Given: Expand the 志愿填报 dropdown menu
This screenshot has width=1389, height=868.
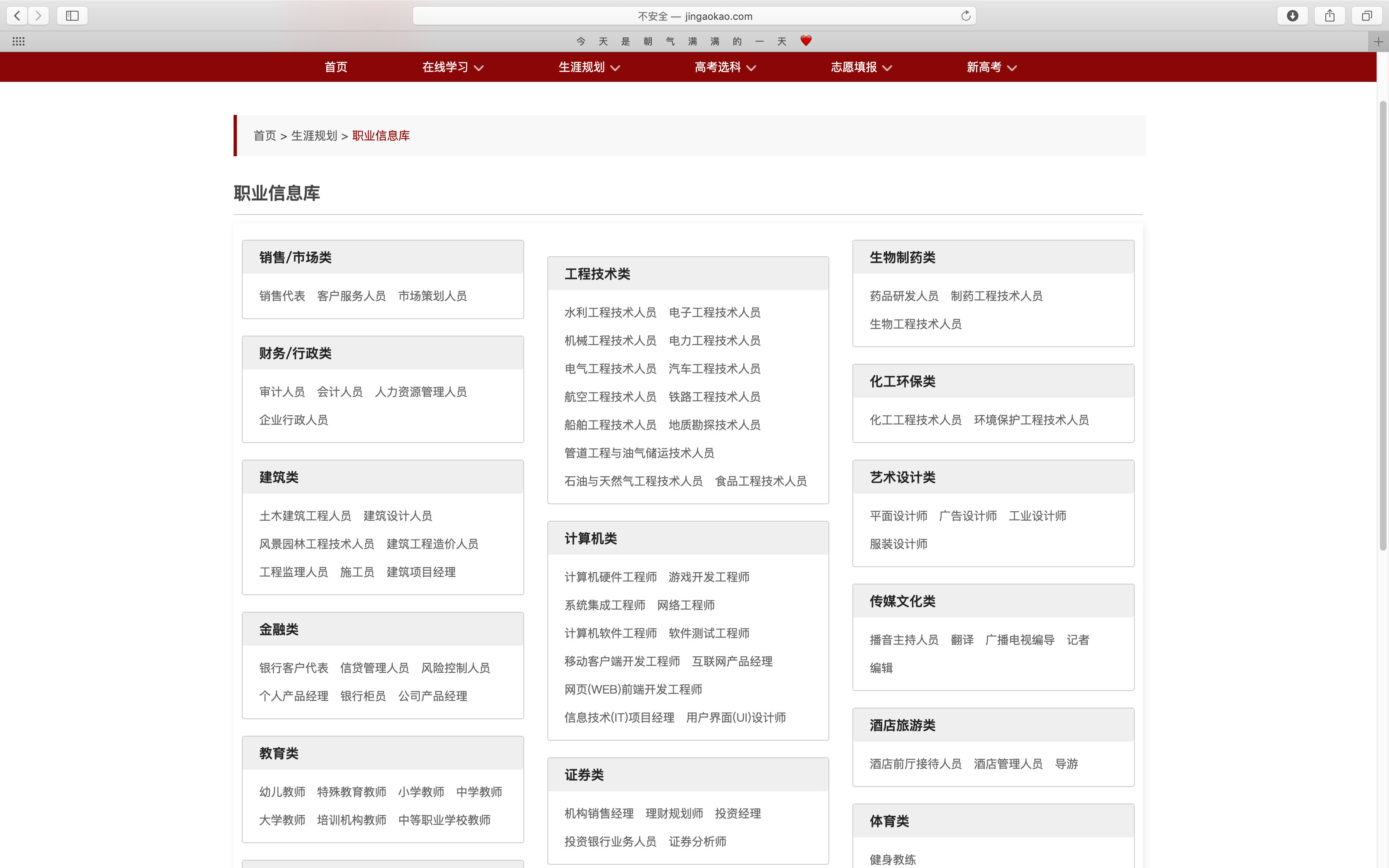Looking at the screenshot, I should (861, 67).
